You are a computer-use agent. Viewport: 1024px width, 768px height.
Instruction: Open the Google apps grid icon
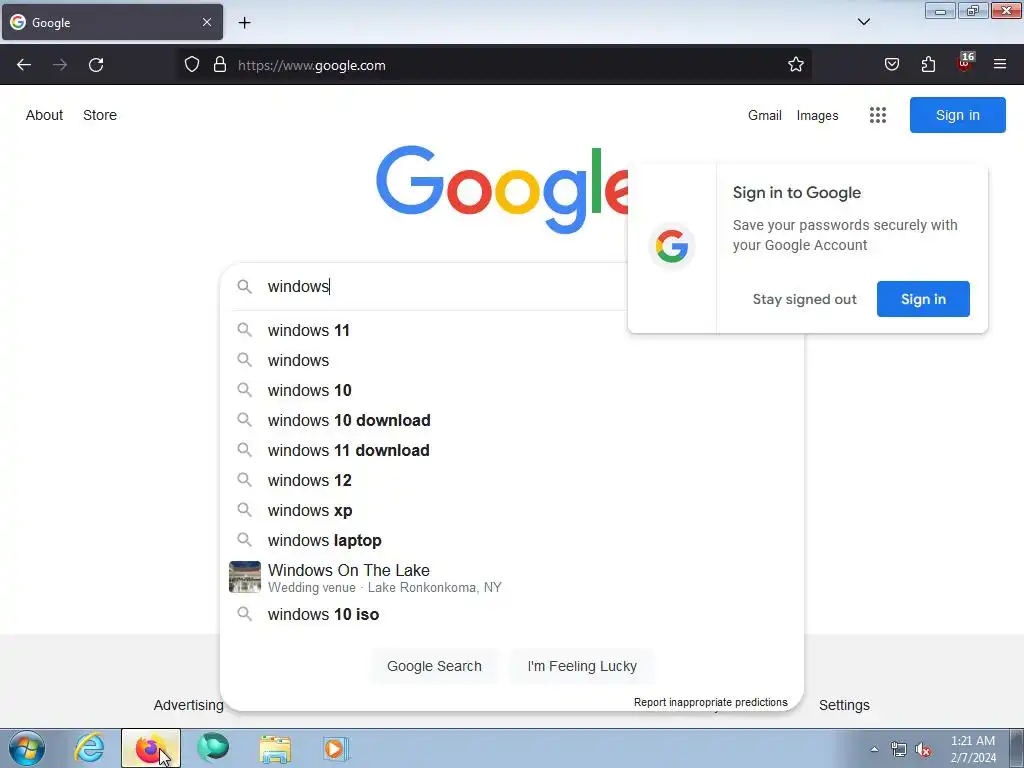[x=878, y=115]
